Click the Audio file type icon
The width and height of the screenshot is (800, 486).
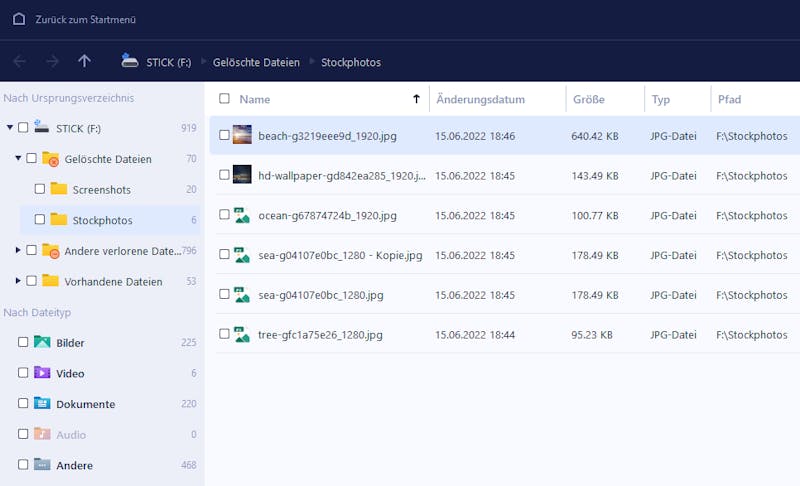(x=42, y=433)
